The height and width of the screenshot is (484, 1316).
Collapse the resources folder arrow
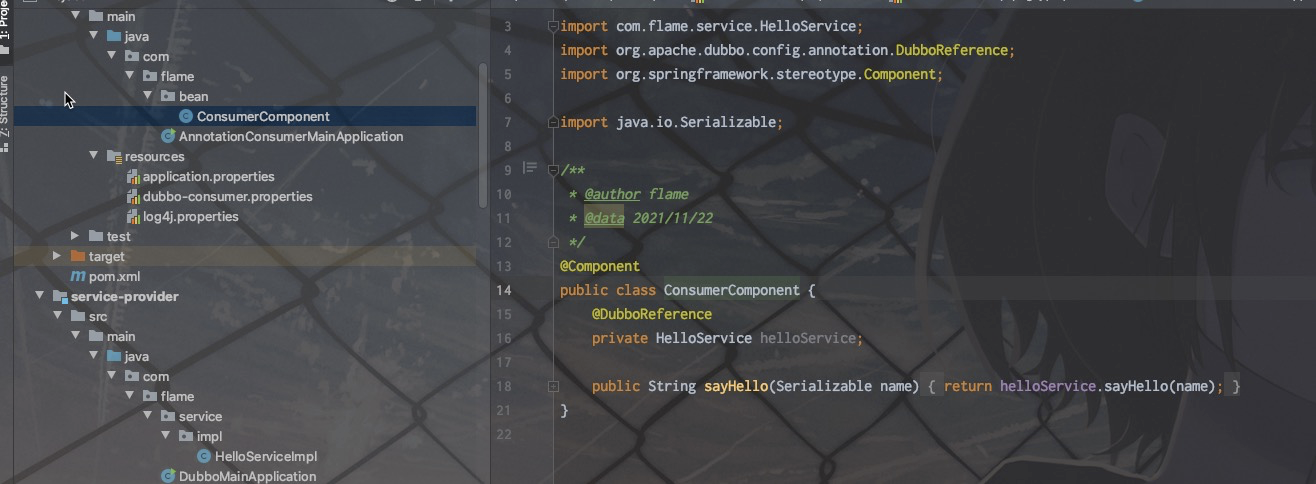(94, 156)
